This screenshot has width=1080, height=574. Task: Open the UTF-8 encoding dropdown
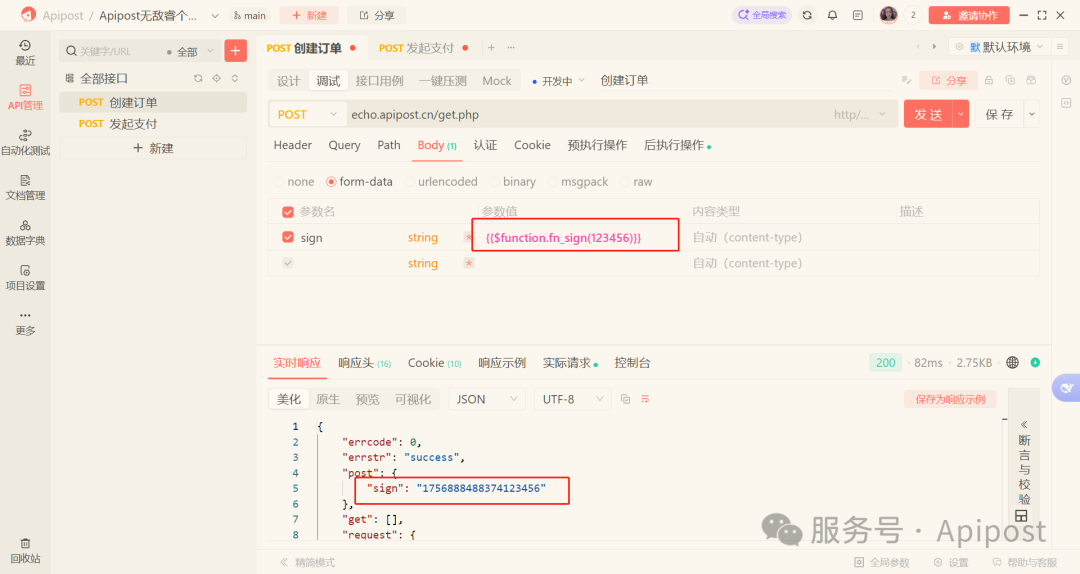pos(572,399)
